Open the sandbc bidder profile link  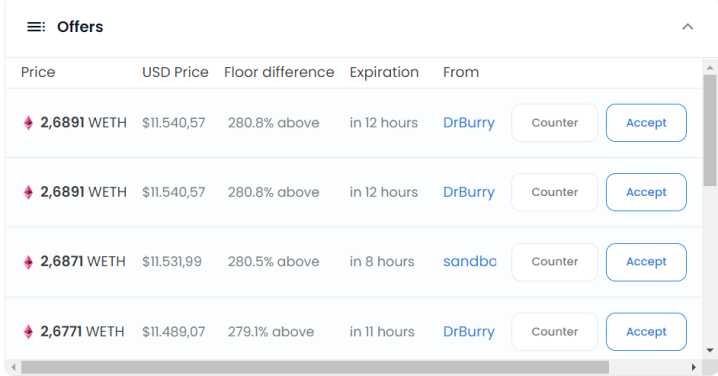click(469, 262)
